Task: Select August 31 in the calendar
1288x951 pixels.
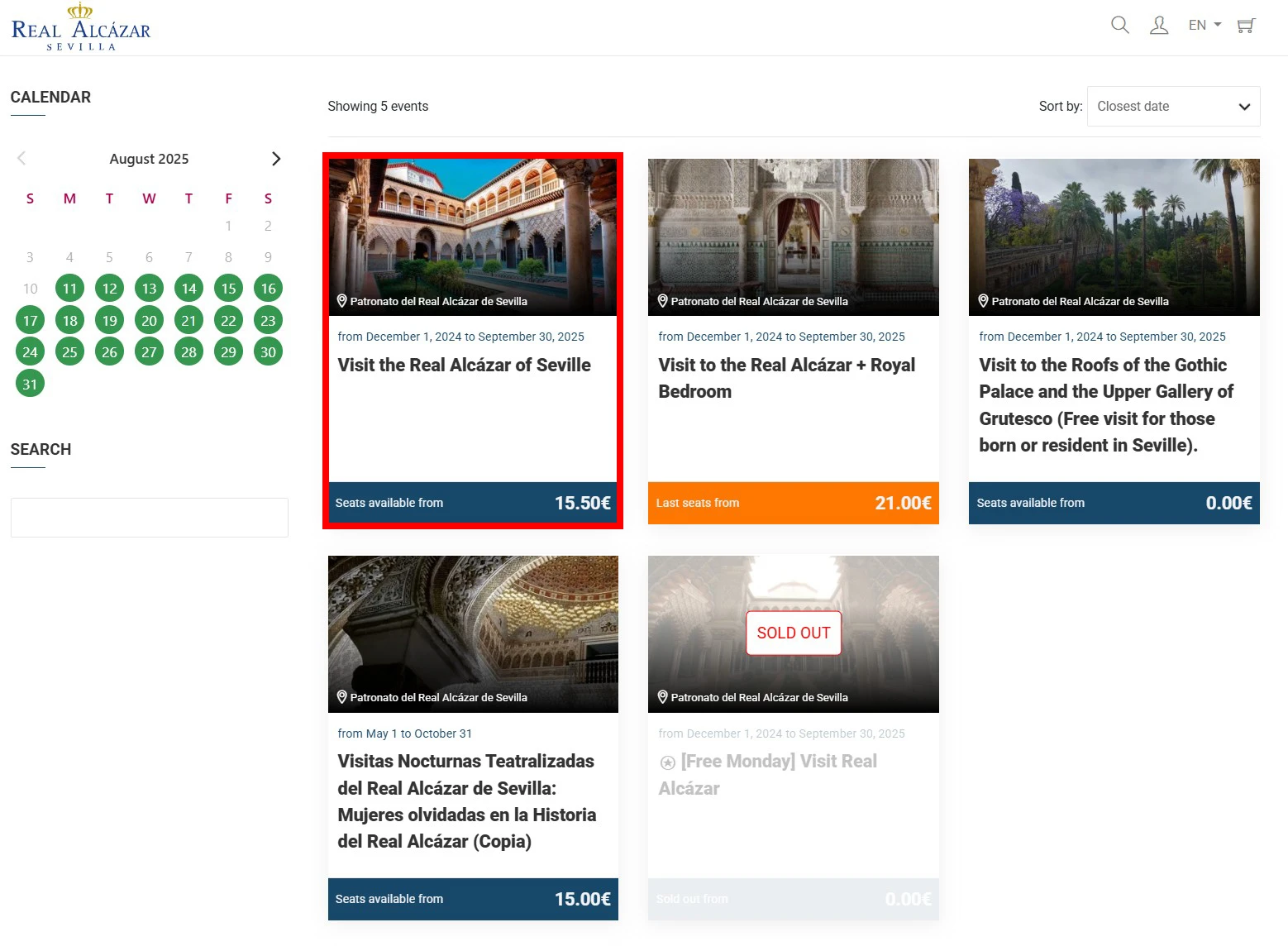Action: coord(30,384)
